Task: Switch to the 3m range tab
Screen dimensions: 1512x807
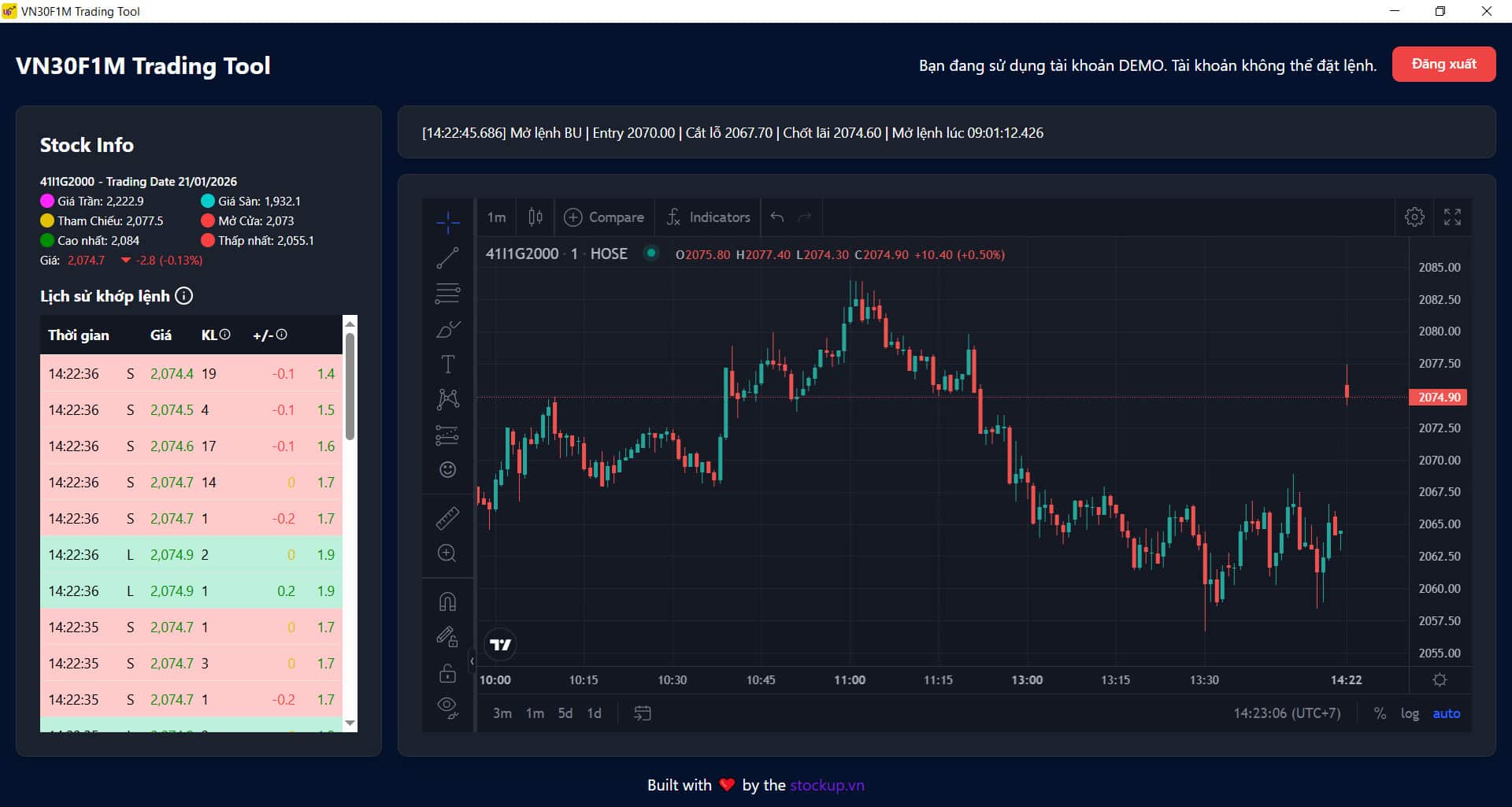Action: pyautogui.click(x=502, y=713)
